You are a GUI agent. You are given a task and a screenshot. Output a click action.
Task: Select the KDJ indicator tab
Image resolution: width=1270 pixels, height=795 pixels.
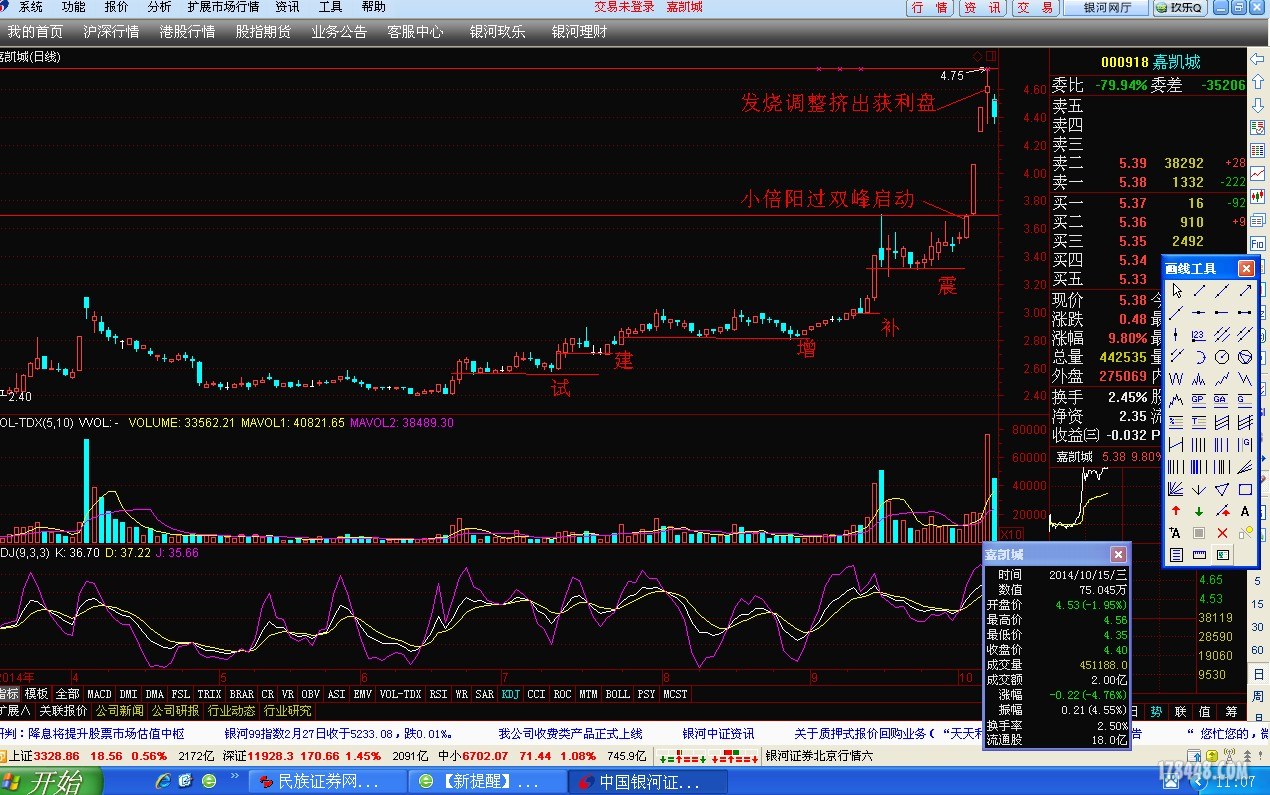point(510,694)
